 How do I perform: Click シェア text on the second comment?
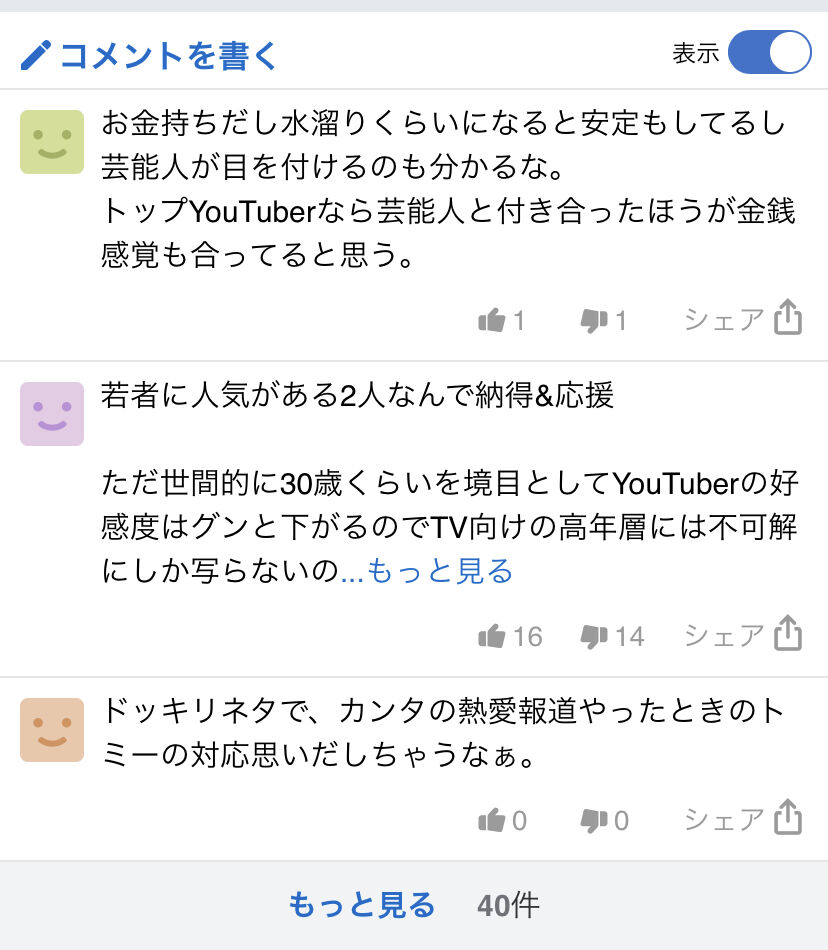click(x=724, y=636)
